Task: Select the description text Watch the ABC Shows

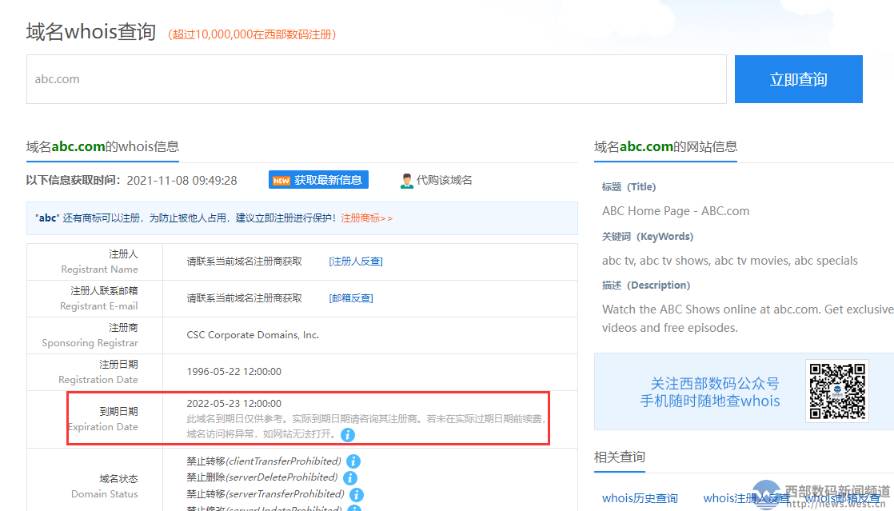Action: [748, 318]
